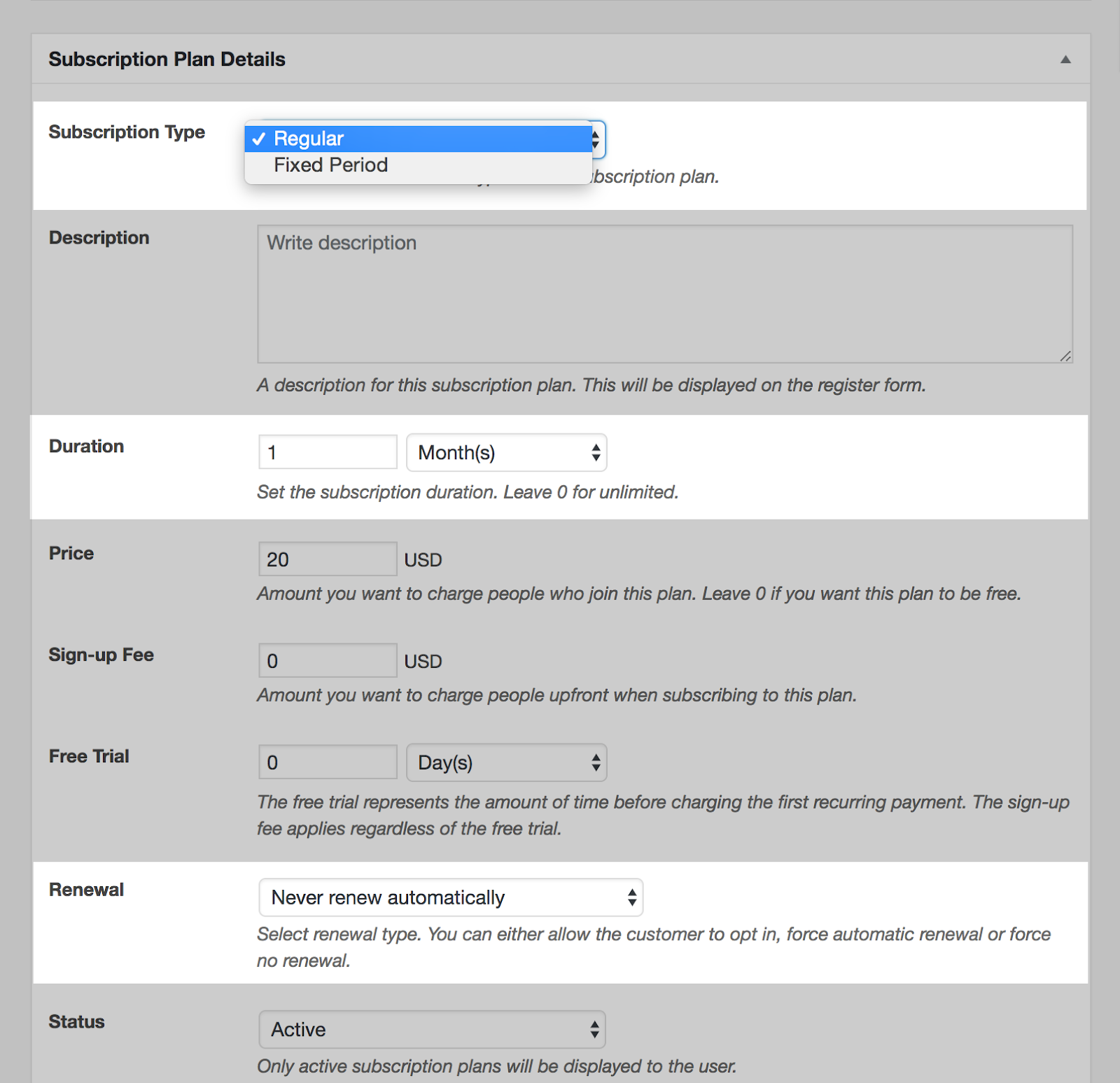Click the Subscription Plan Details heading
Screen dimensions: 1120x1083
pyautogui.click(x=167, y=60)
